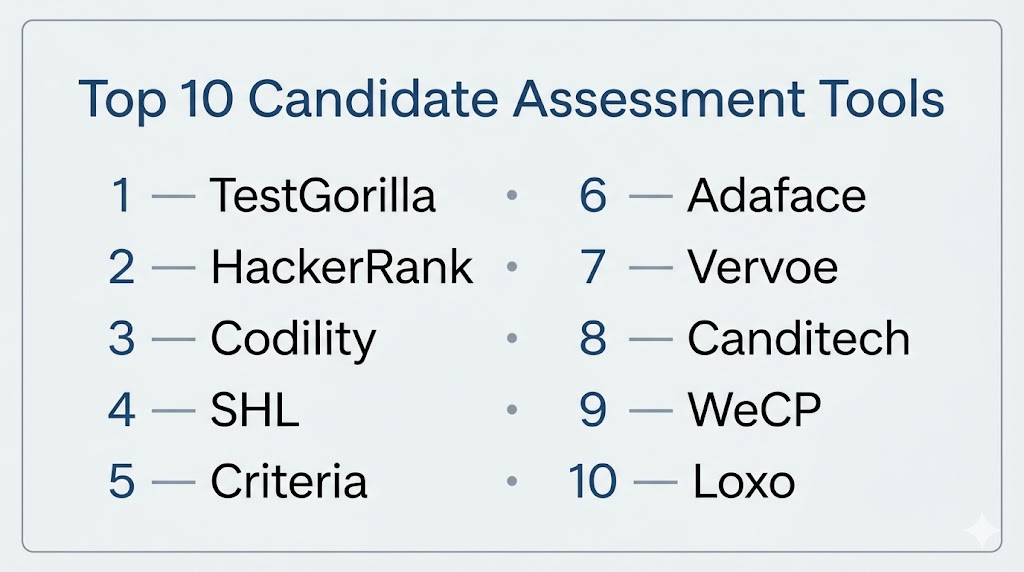Click the Vervoe entry

pos(762,267)
